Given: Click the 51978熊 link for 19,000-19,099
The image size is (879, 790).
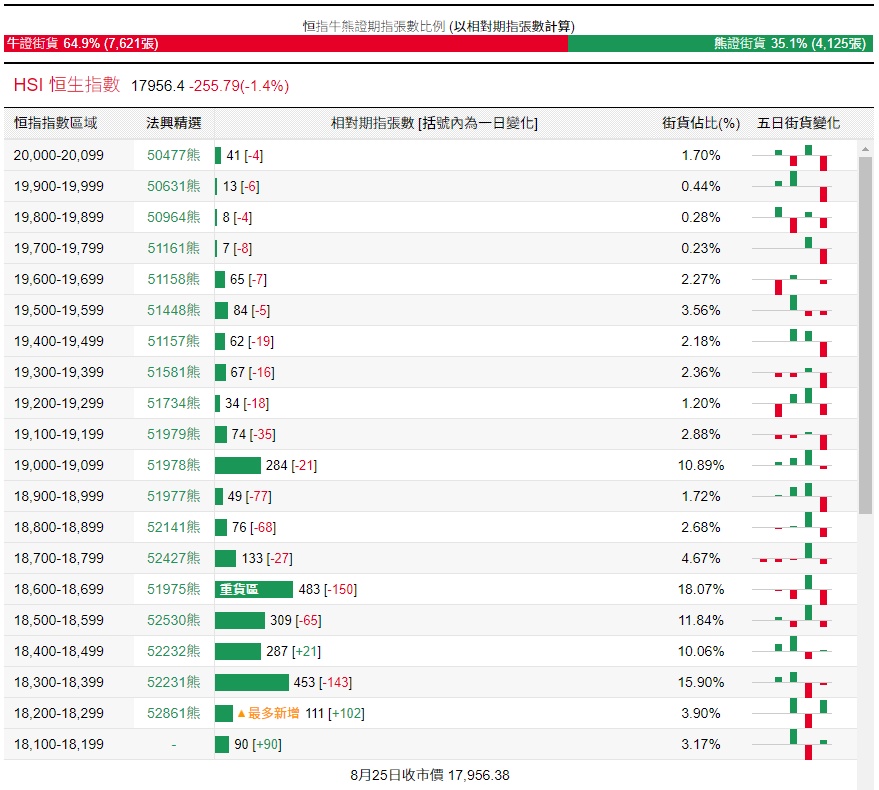Looking at the screenshot, I should pyautogui.click(x=173, y=465).
